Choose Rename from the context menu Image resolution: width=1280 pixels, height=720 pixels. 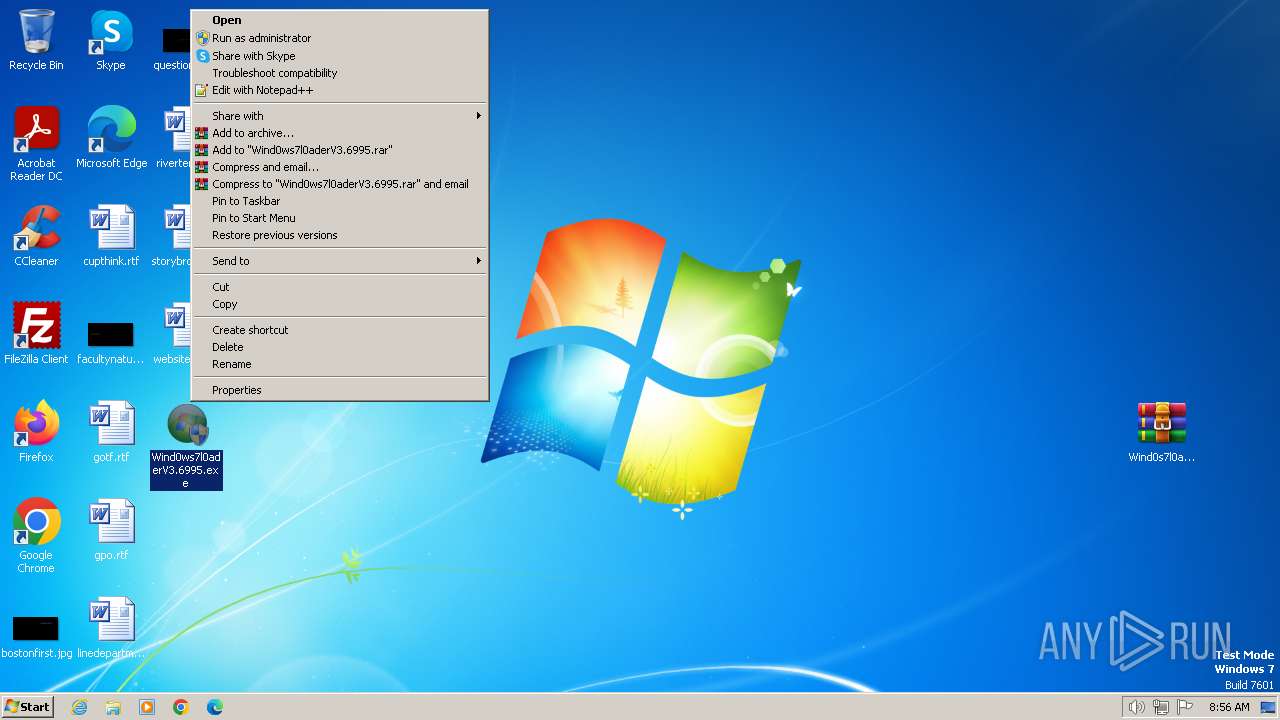[339, 364]
